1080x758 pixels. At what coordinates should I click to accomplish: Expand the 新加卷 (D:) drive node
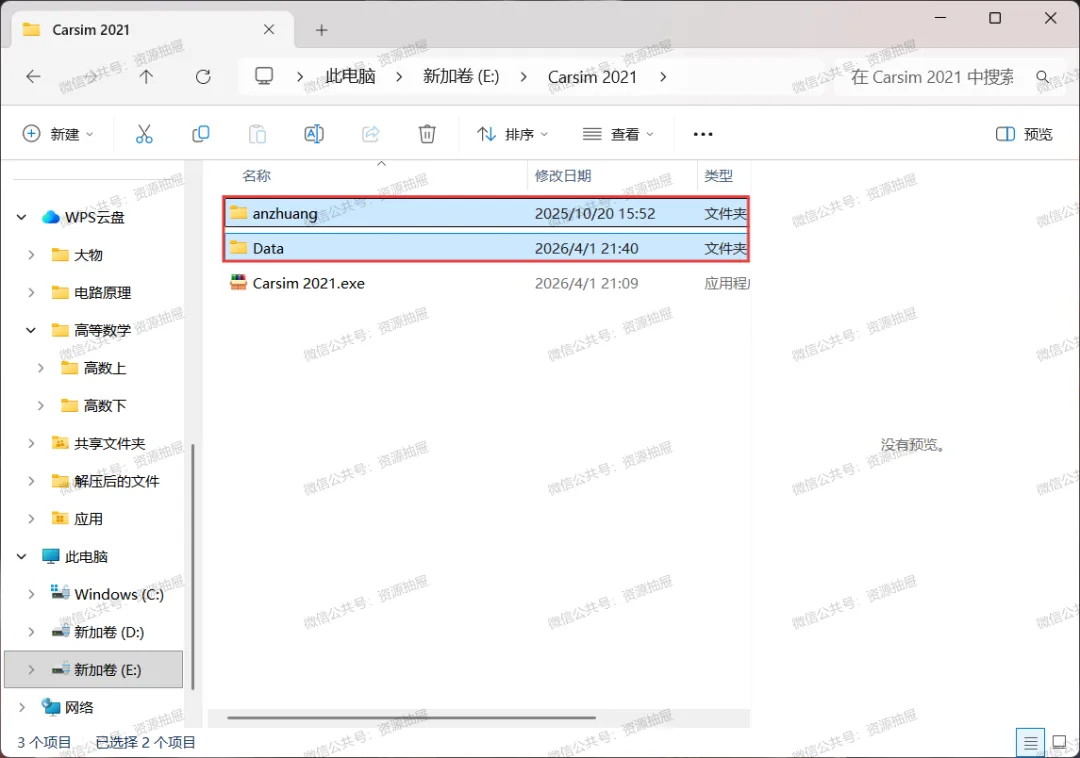31,632
